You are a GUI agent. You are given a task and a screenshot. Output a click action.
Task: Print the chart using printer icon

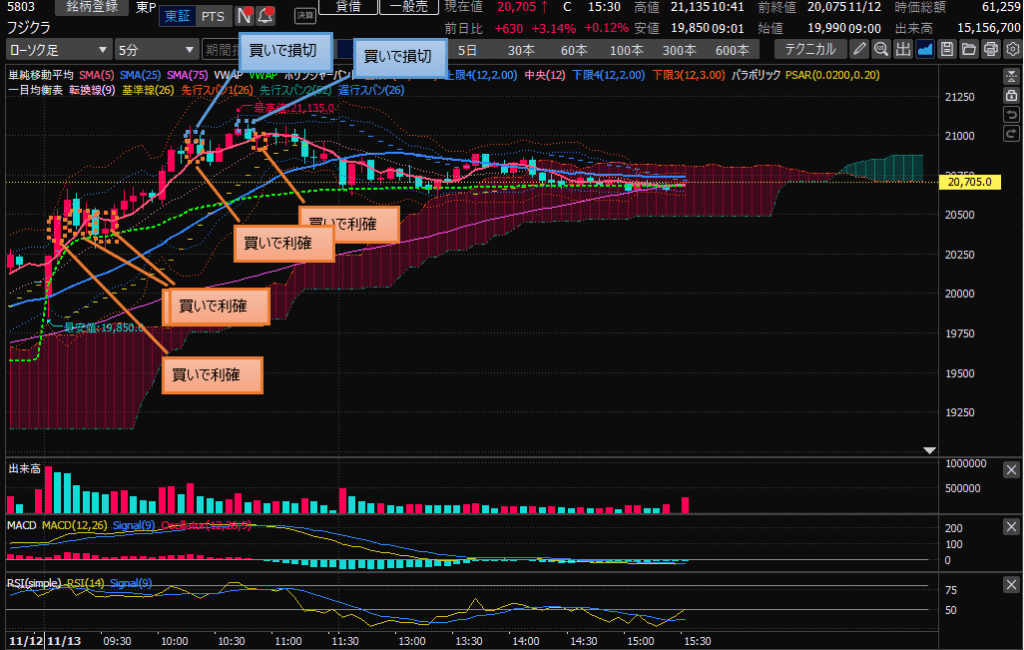(x=990, y=49)
